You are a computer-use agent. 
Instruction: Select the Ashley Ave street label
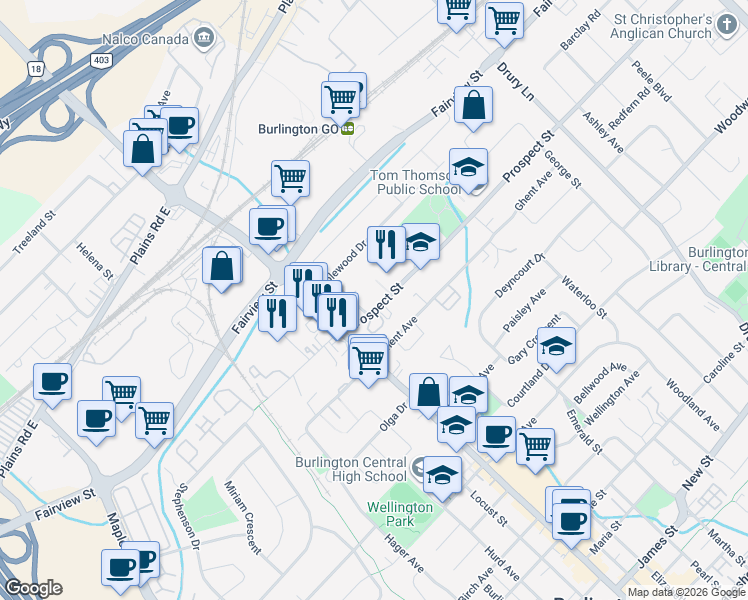click(x=603, y=133)
